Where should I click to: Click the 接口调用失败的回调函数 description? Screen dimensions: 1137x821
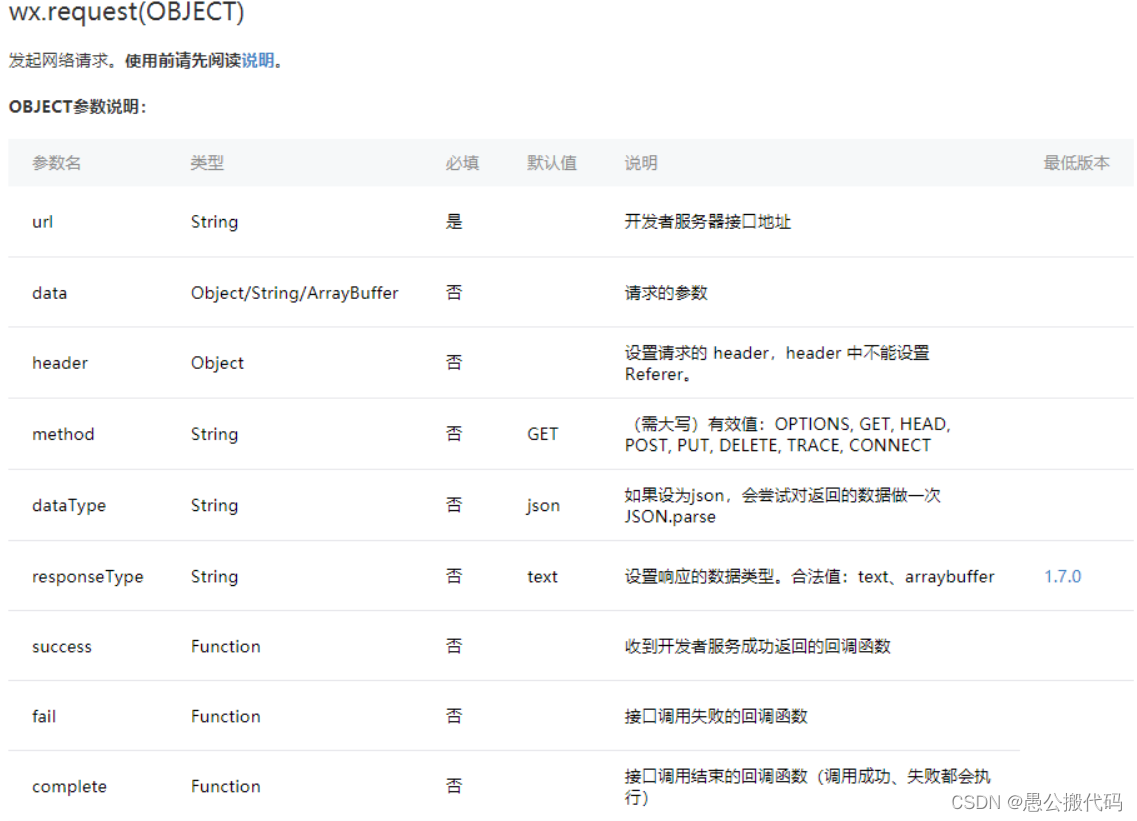[x=716, y=717]
